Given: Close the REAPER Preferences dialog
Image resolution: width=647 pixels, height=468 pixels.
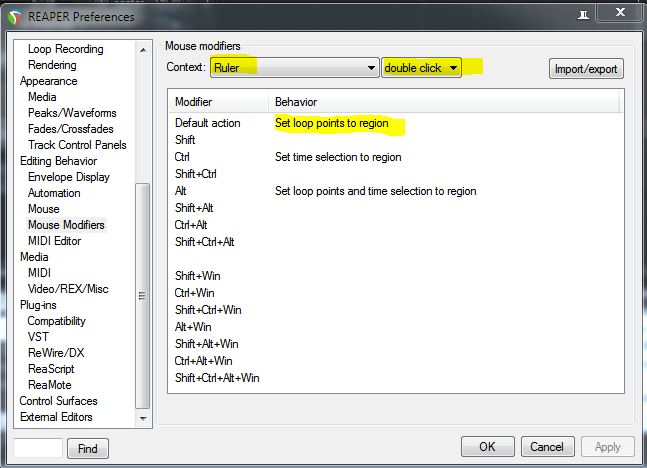Looking at the screenshot, I should 619,12.
